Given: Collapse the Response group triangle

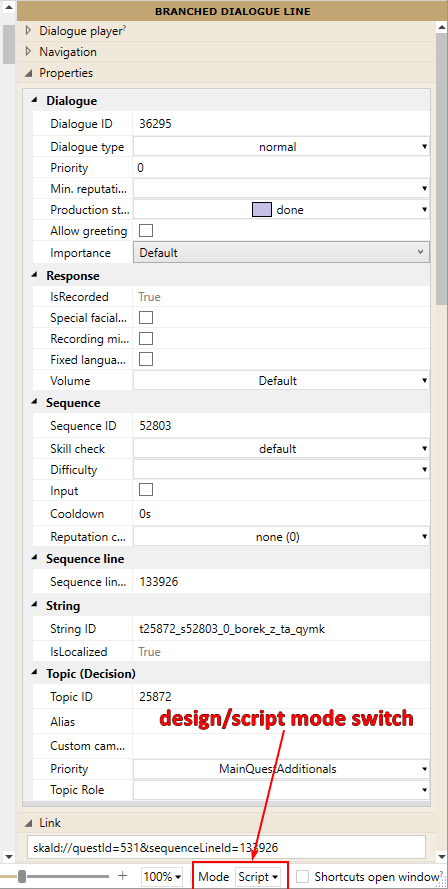Looking at the screenshot, I should [35, 276].
